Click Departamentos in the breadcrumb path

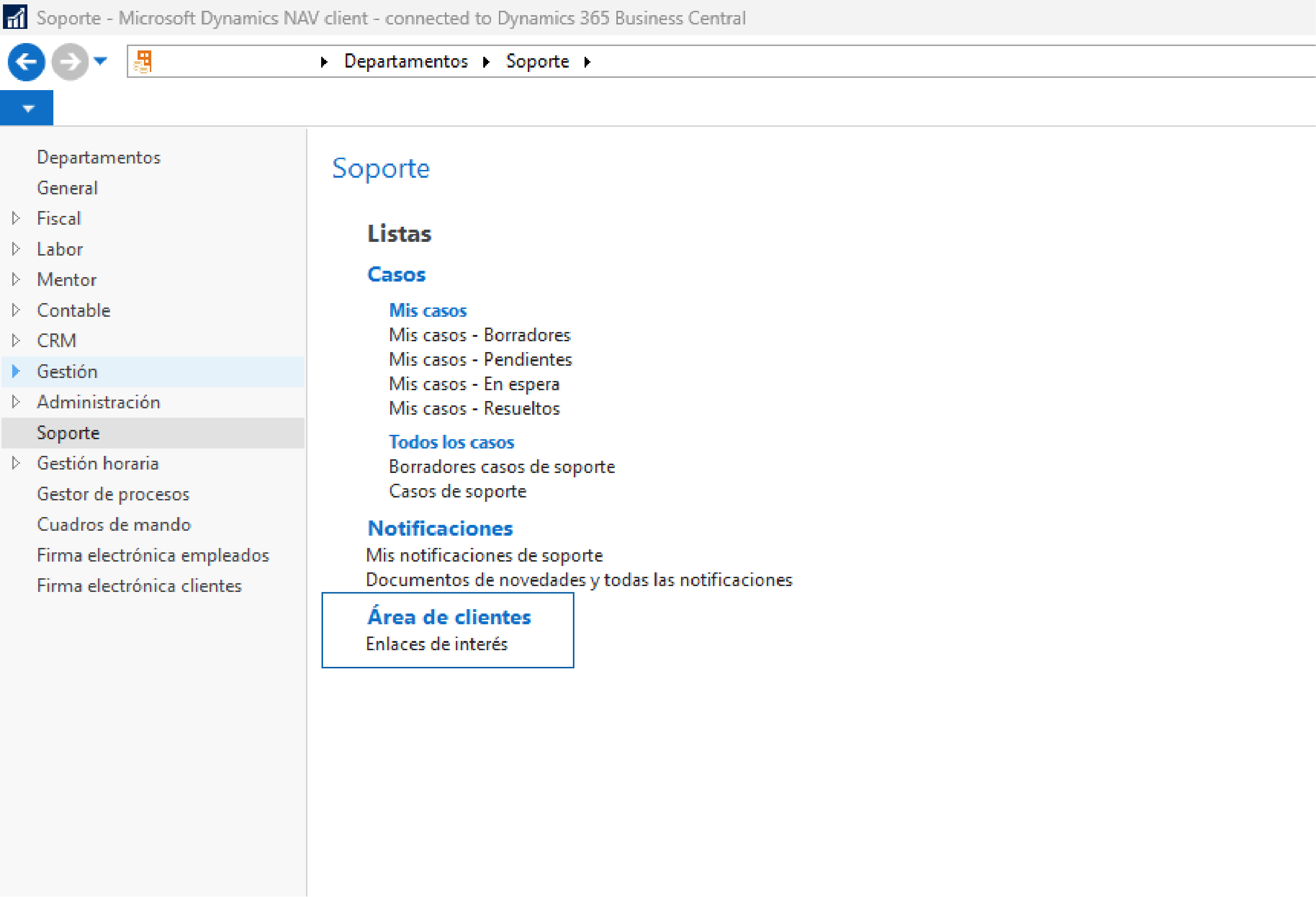pos(406,61)
